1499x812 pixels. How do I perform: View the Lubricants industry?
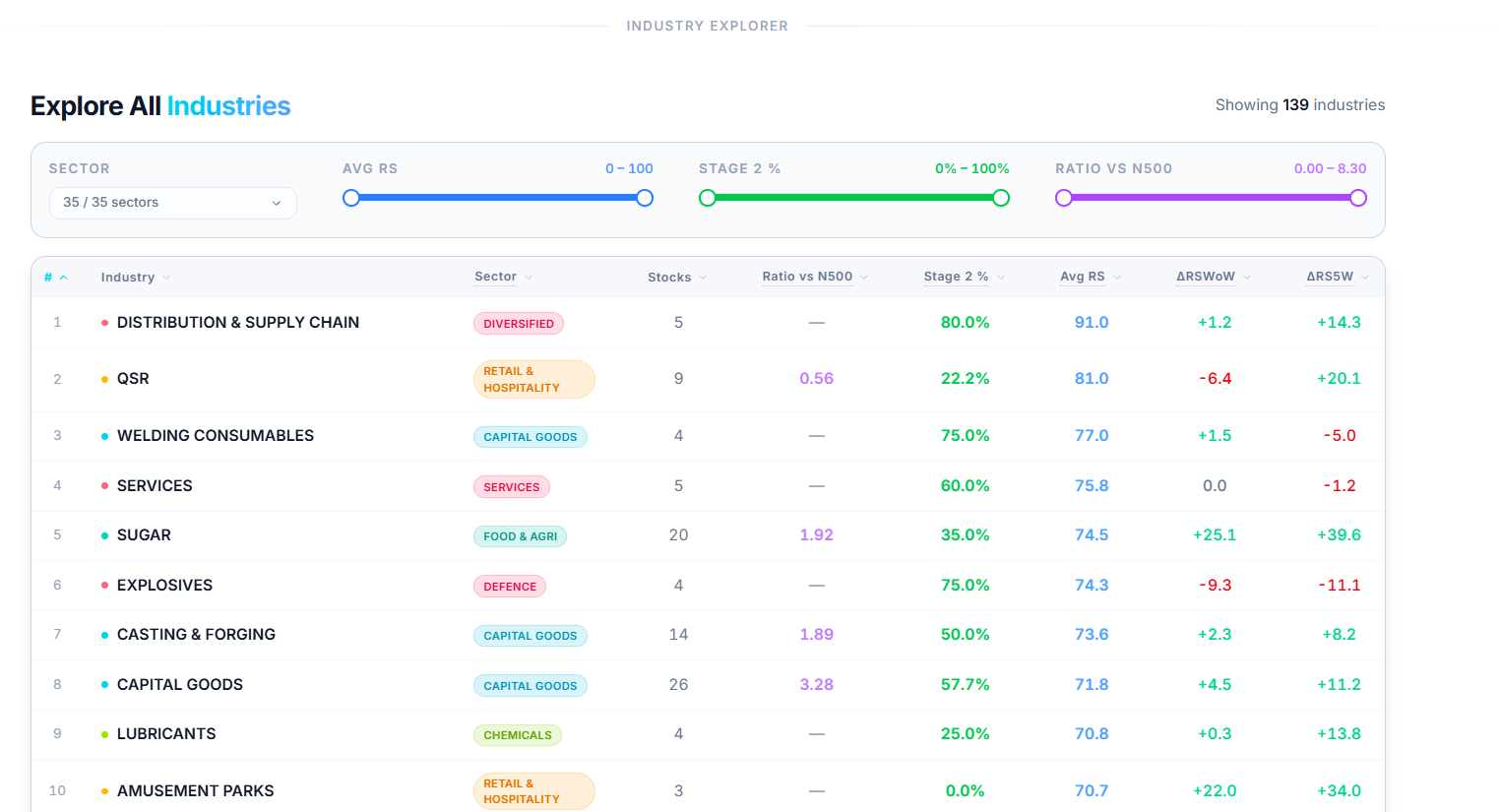tap(166, 734)
